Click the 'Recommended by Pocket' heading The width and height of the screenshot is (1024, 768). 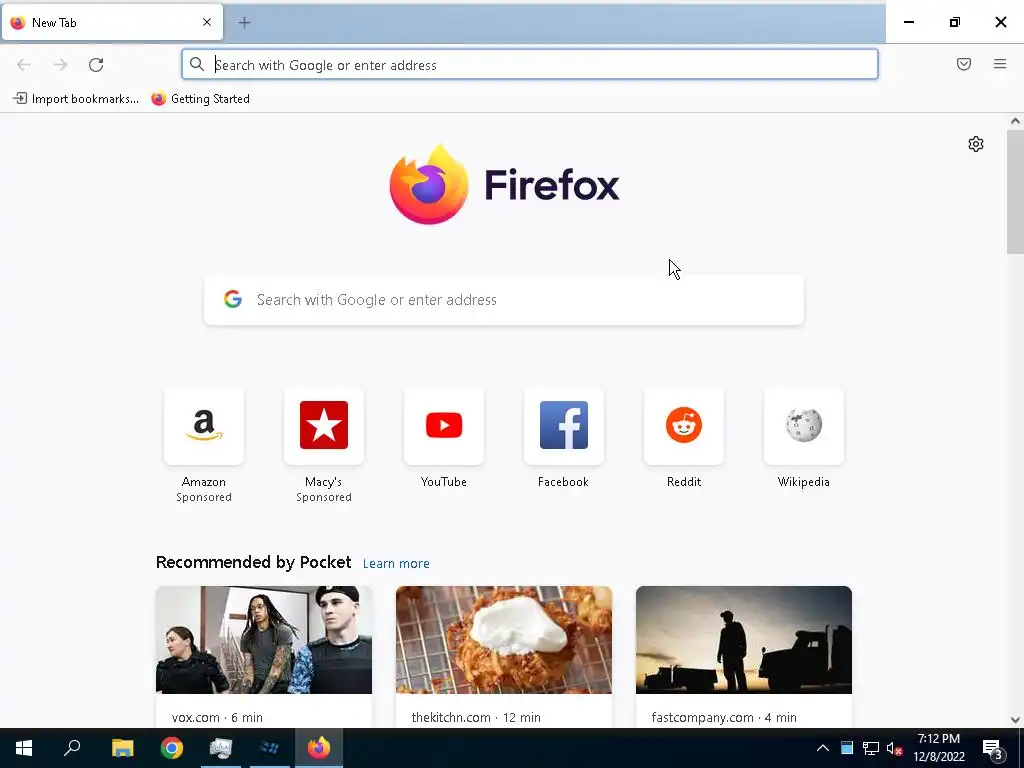(x=253, y=562)
